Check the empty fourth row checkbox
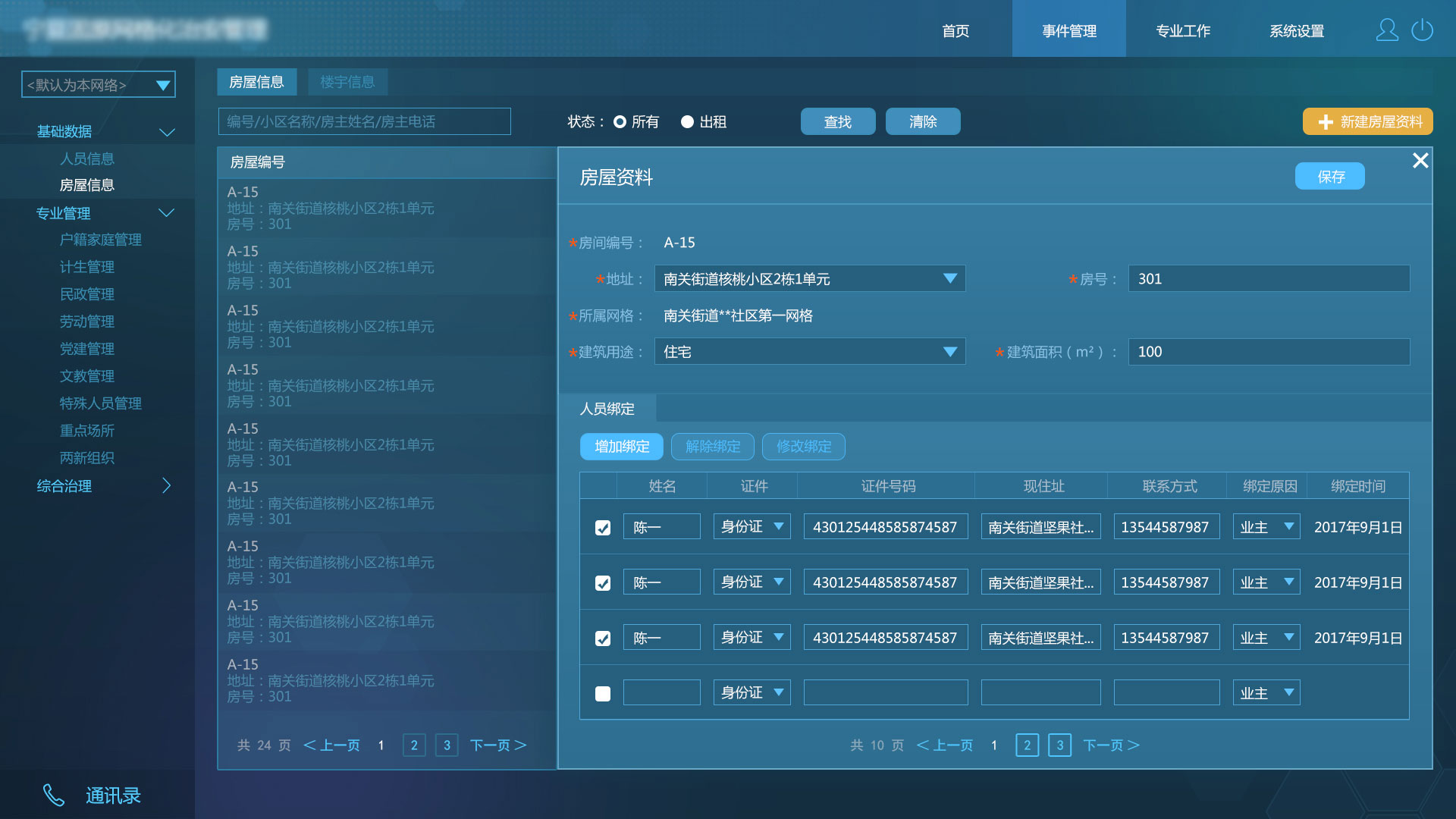The width and height of the screenshot is (1456, 819). [603, 694]
